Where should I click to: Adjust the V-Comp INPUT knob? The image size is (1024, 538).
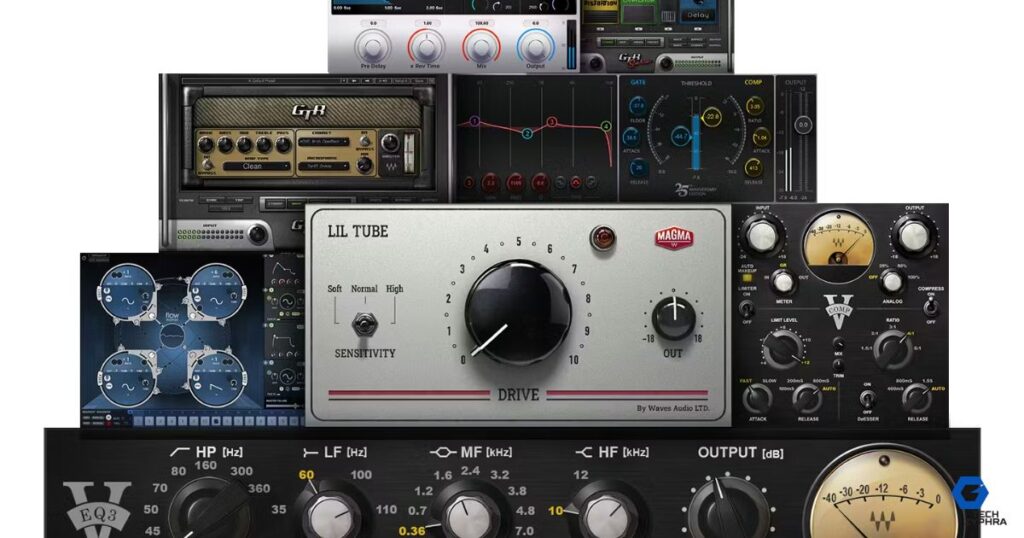click(x=762, y=235)
